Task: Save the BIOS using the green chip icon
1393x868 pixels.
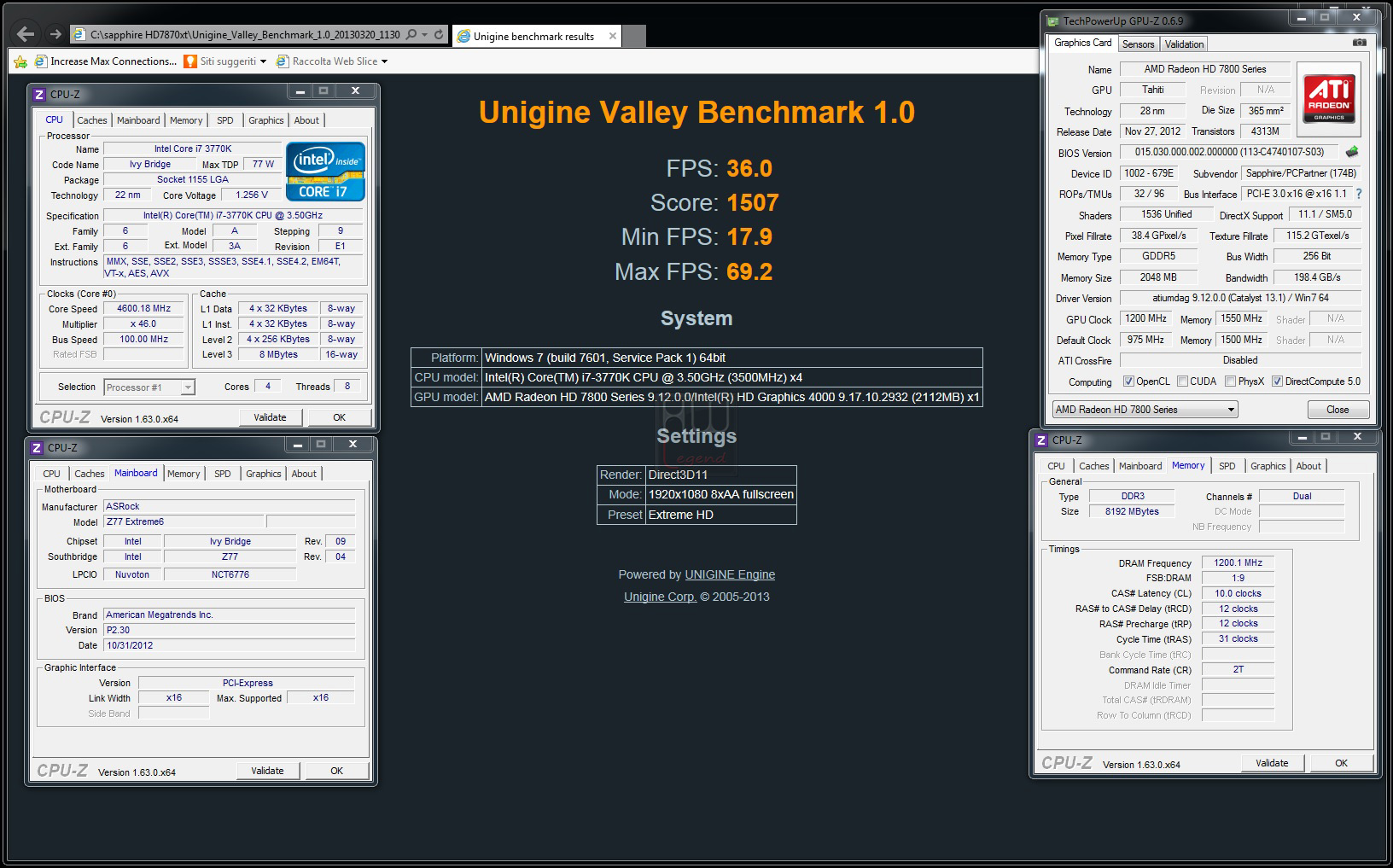Action: click(1351, 153)
